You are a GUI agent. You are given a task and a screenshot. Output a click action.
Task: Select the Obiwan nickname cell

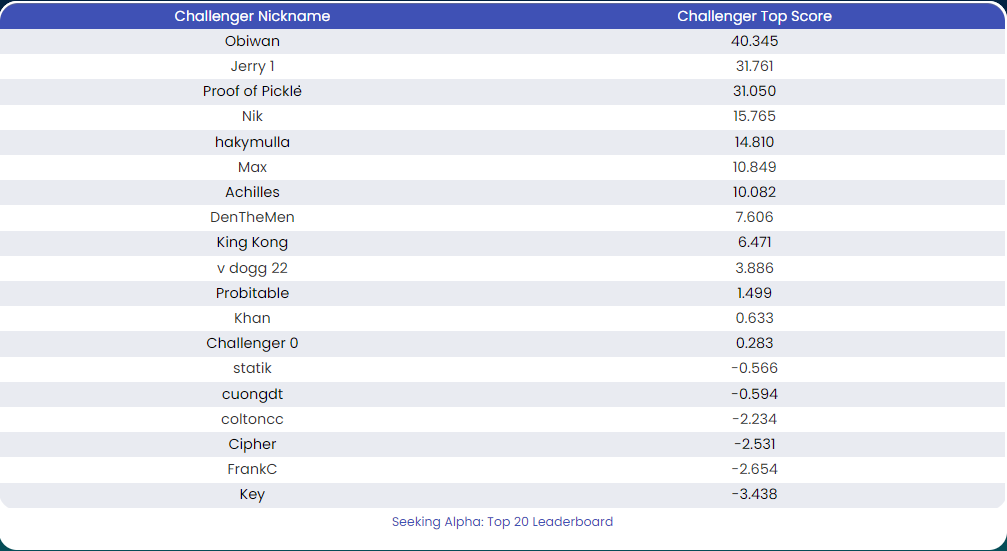pyautogui.click(x=252, y=41)
